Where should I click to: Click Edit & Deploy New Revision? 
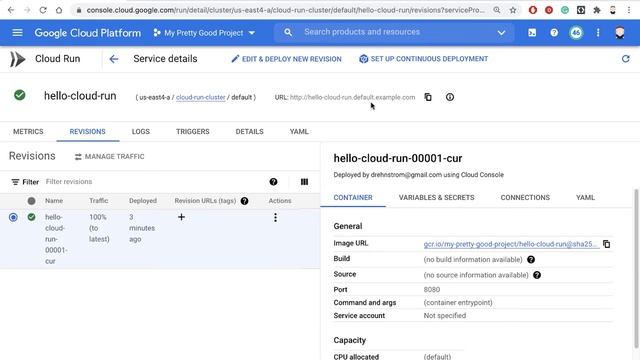click(287, 59)
